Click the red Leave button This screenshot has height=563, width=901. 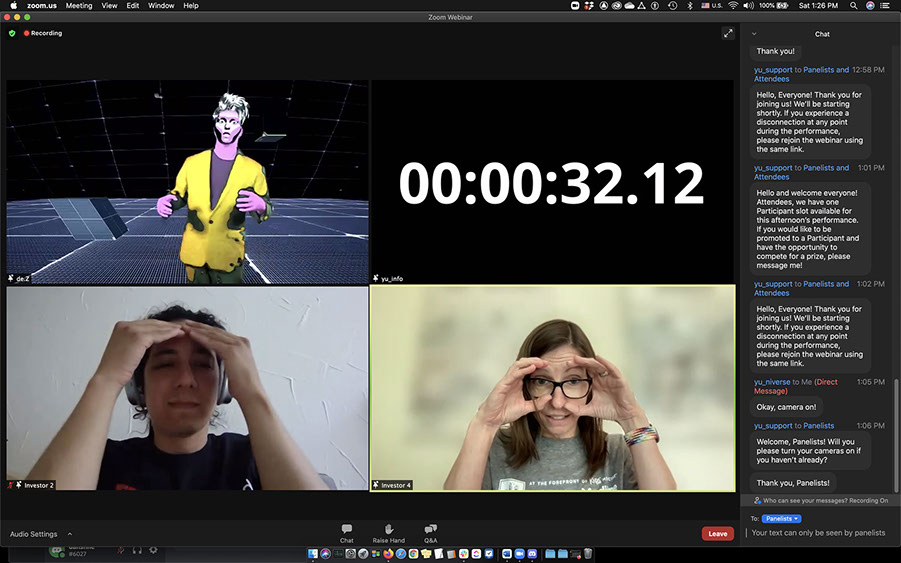click(x=717, y=534)
